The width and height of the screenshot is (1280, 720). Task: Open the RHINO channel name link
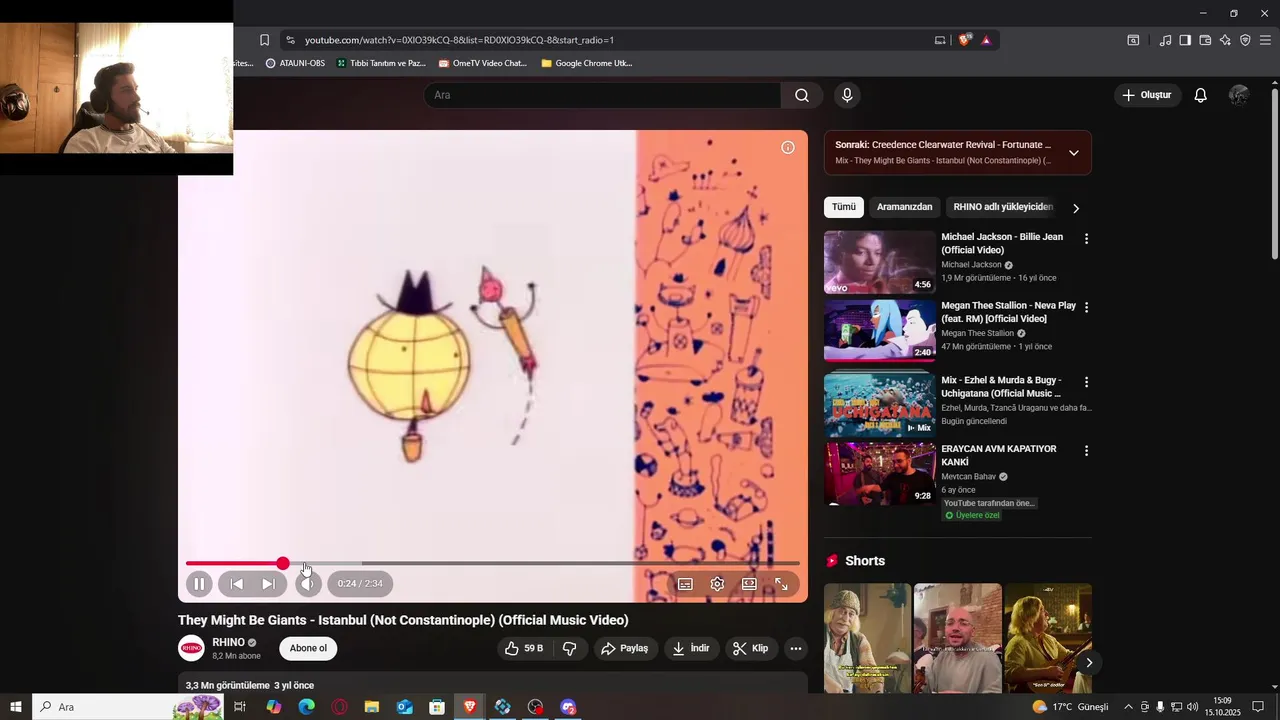pos(228,642)
